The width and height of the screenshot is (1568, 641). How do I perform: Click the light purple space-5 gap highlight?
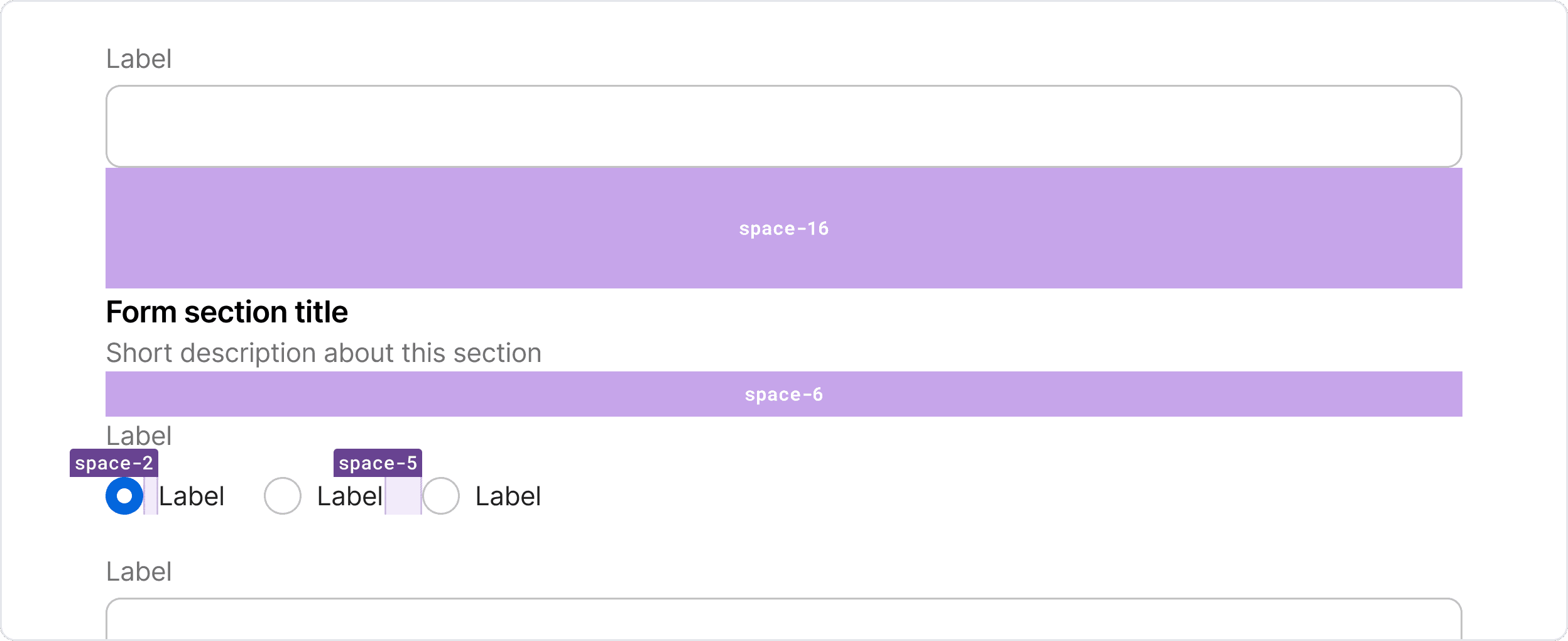tap(403, 496)
